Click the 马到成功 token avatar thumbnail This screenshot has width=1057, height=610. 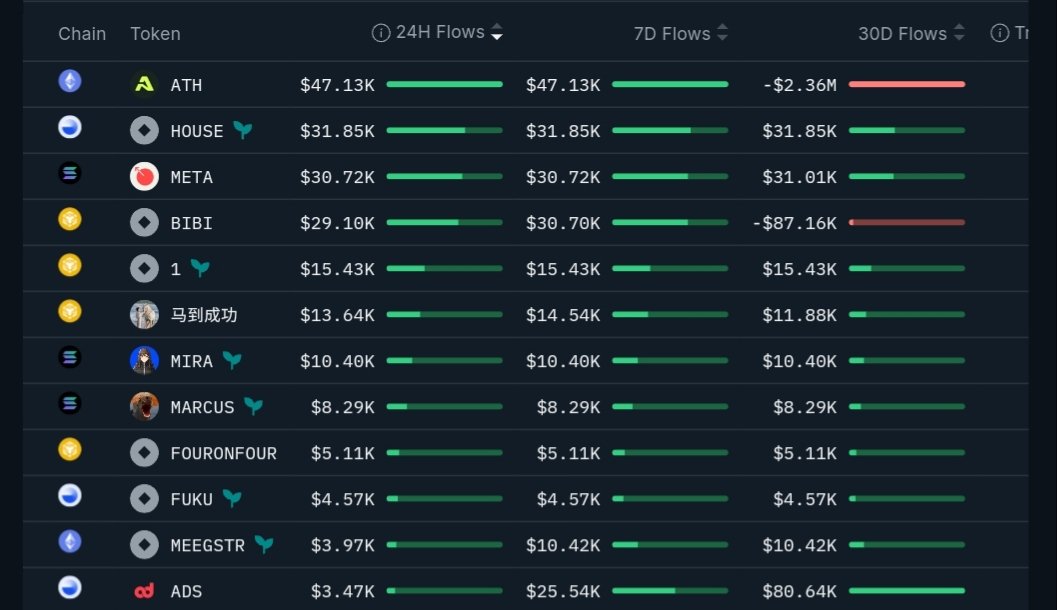[x=144, y=315]
